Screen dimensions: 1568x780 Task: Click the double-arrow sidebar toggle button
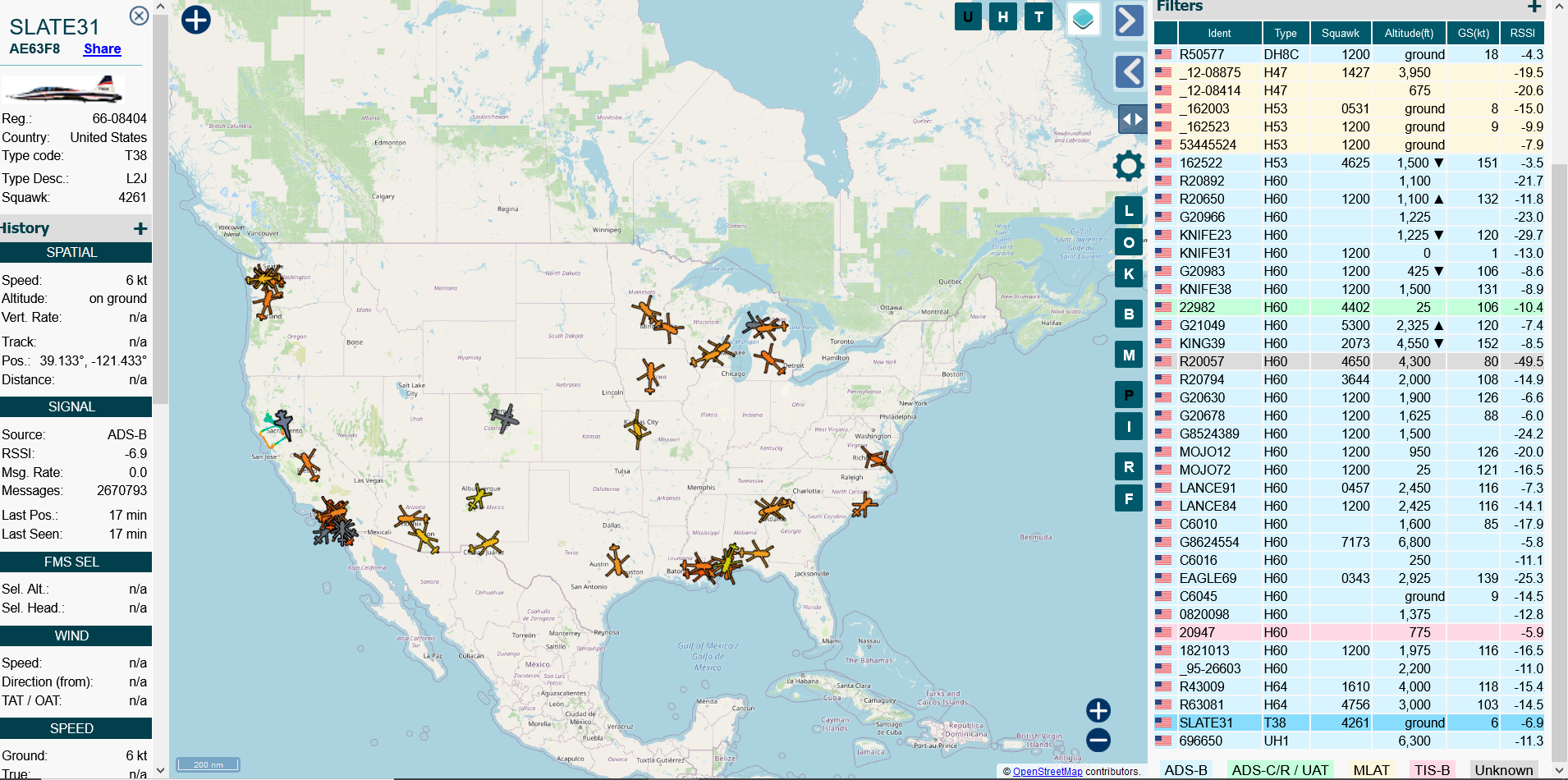[1133, 119]
